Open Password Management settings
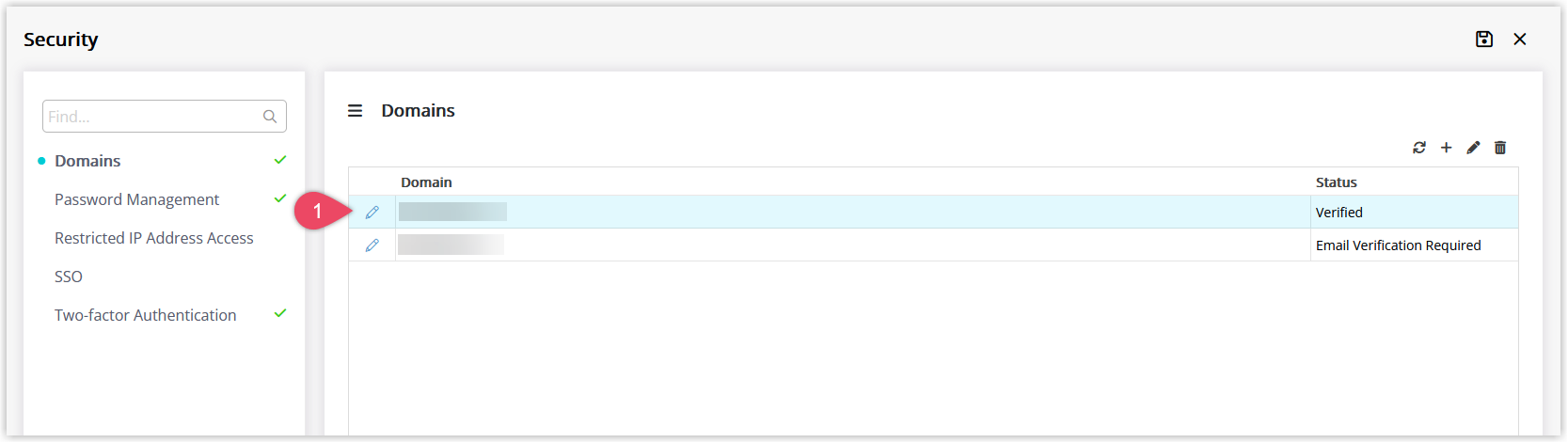The height and width of the screenshot is (443, 1568). pyautogui.click(x=136, y=199)
